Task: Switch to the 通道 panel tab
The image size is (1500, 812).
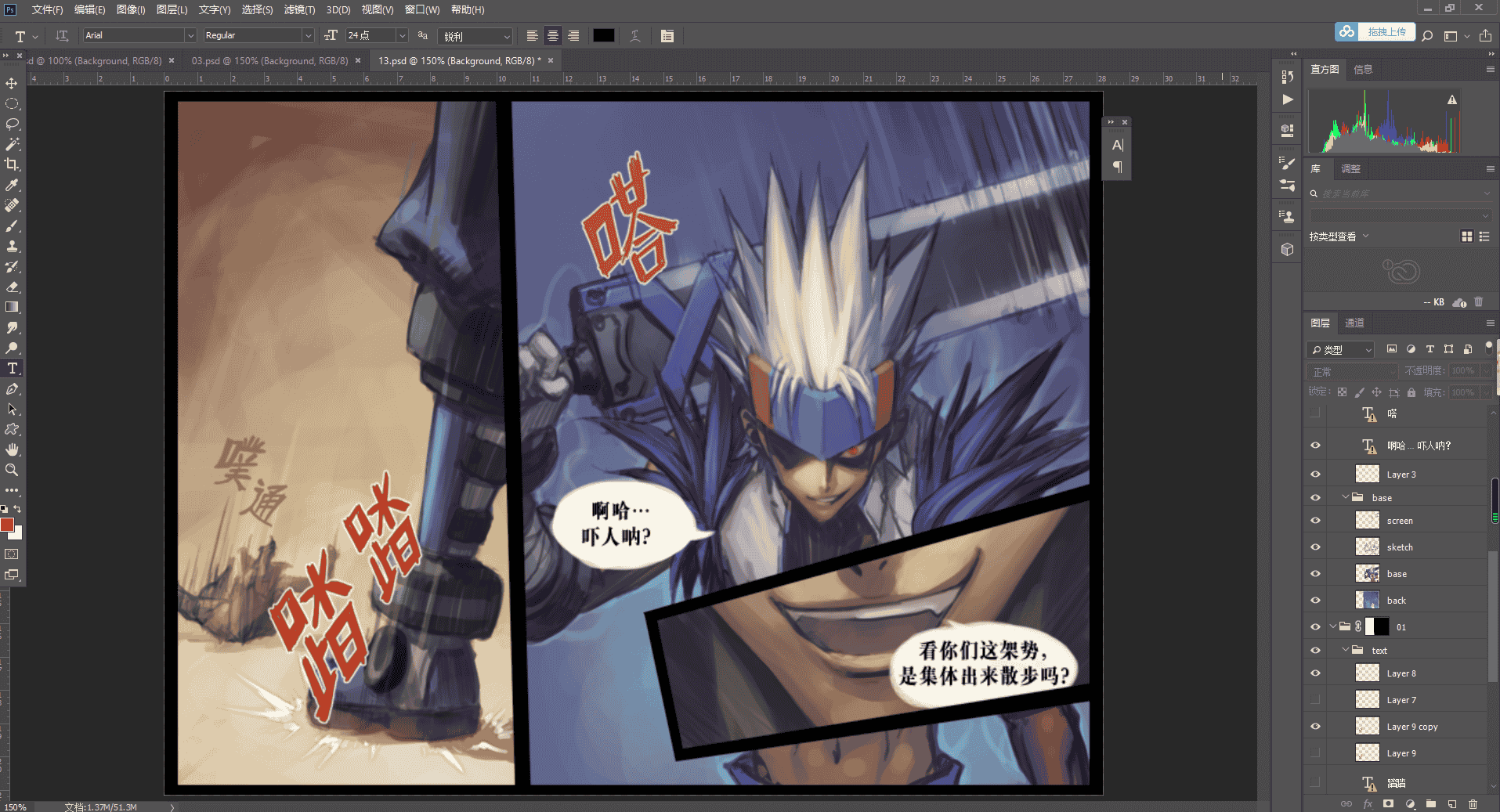Action: tap(1354, 323)
